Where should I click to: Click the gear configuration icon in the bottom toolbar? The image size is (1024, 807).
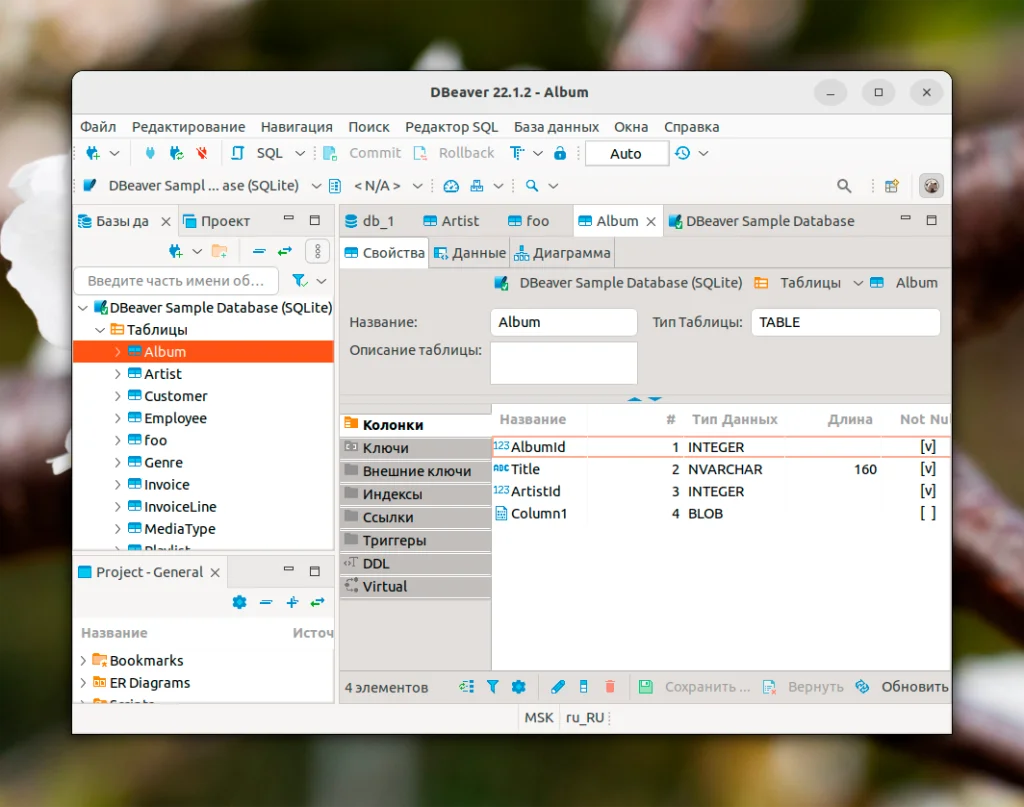coord(518,687)
